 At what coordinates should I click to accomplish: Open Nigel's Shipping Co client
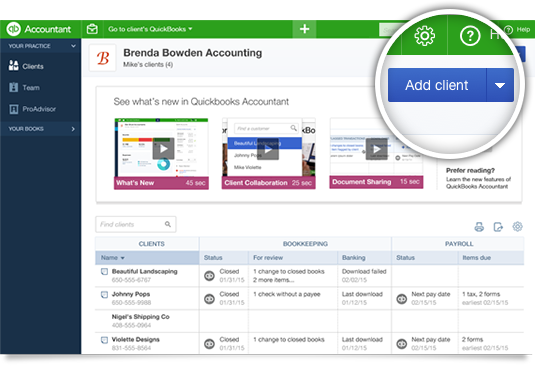[141, 317]
